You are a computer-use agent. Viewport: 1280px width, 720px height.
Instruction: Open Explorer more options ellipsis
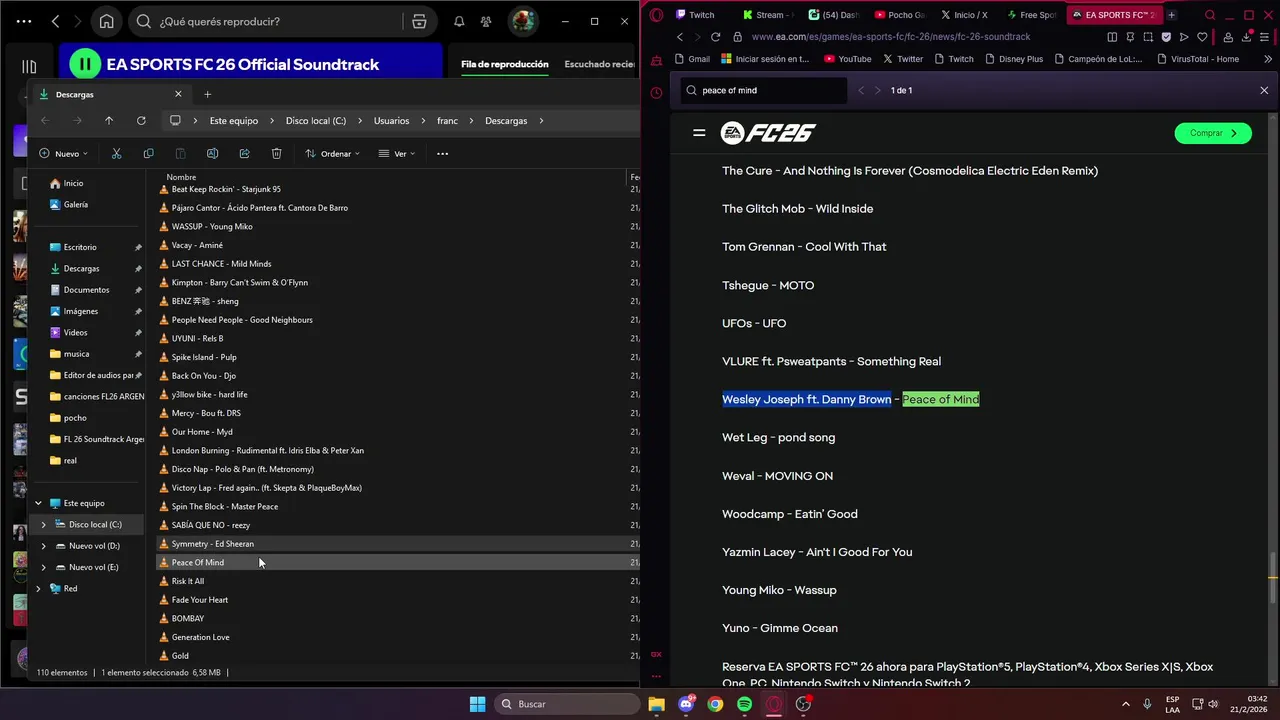(442, 153)
